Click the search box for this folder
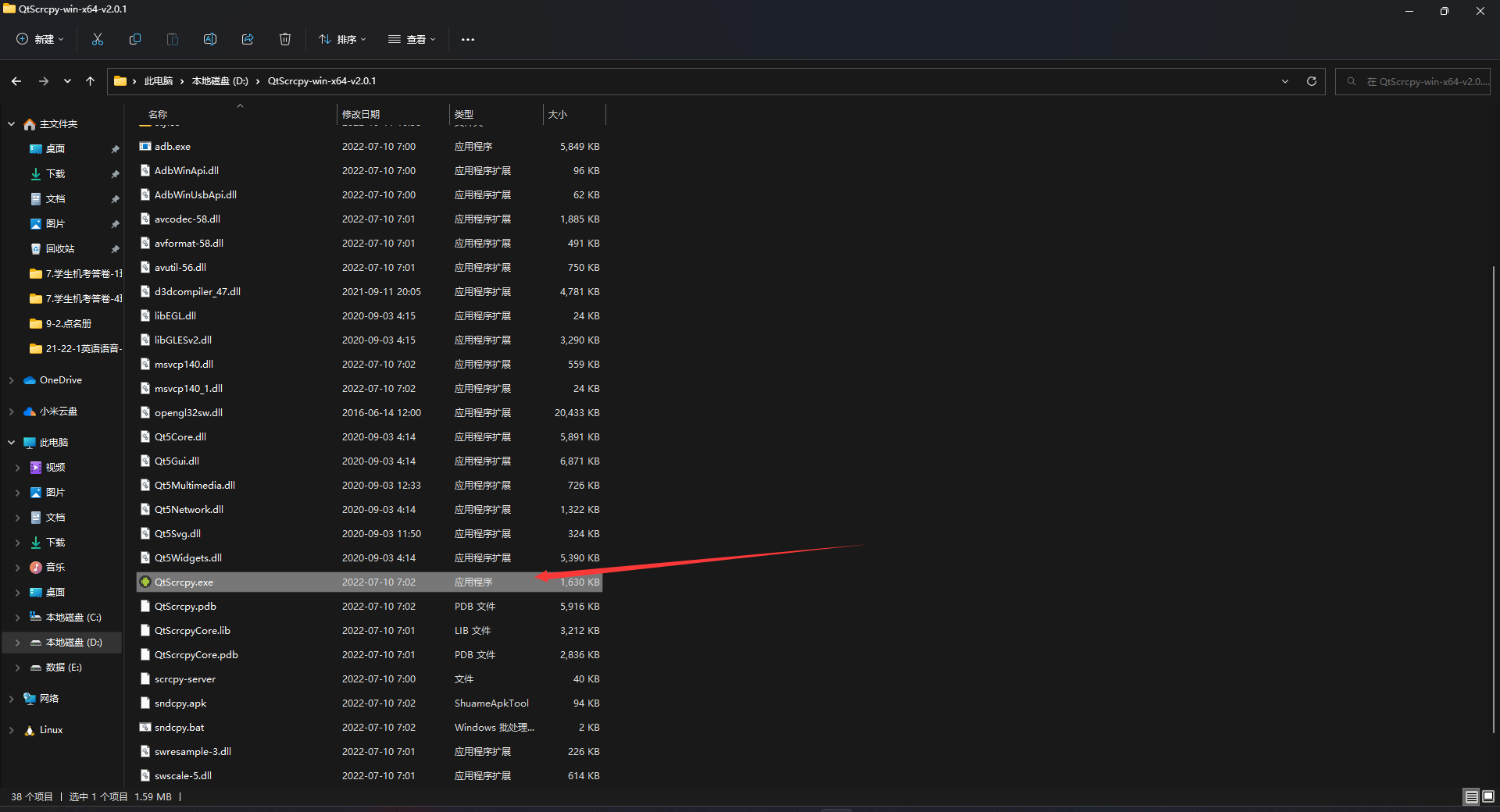The height and width of the screenshot is (812, 1500). click(1413, 81)
